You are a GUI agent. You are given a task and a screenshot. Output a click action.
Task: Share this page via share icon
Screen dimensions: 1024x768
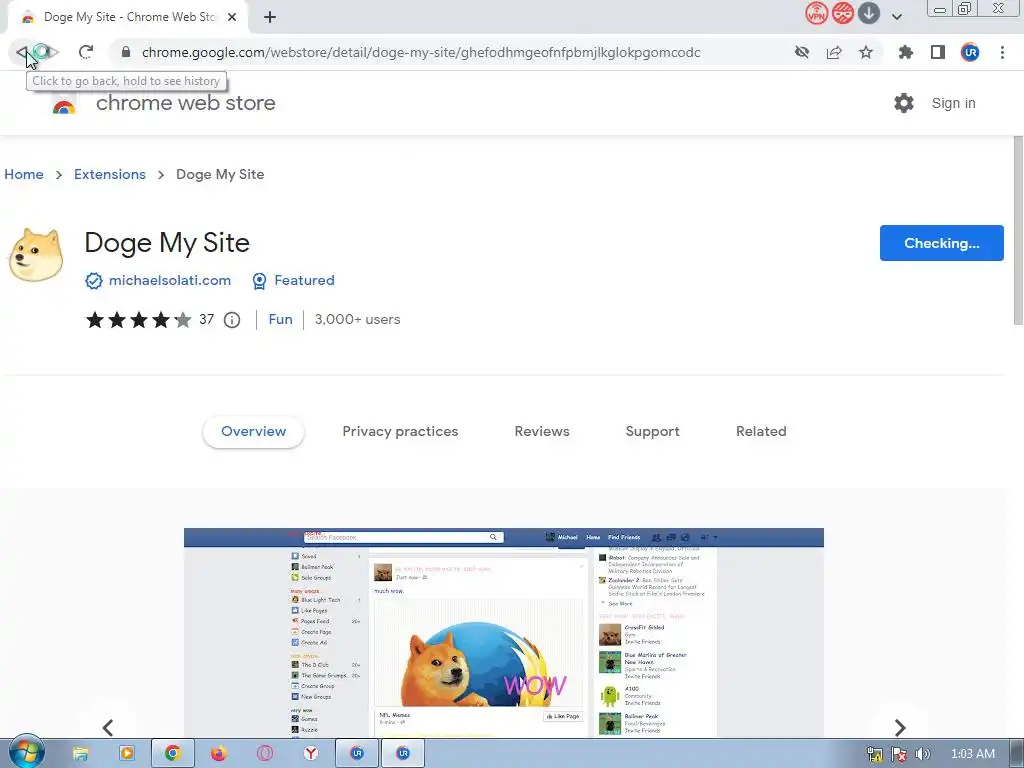click(x=834, y=52)
